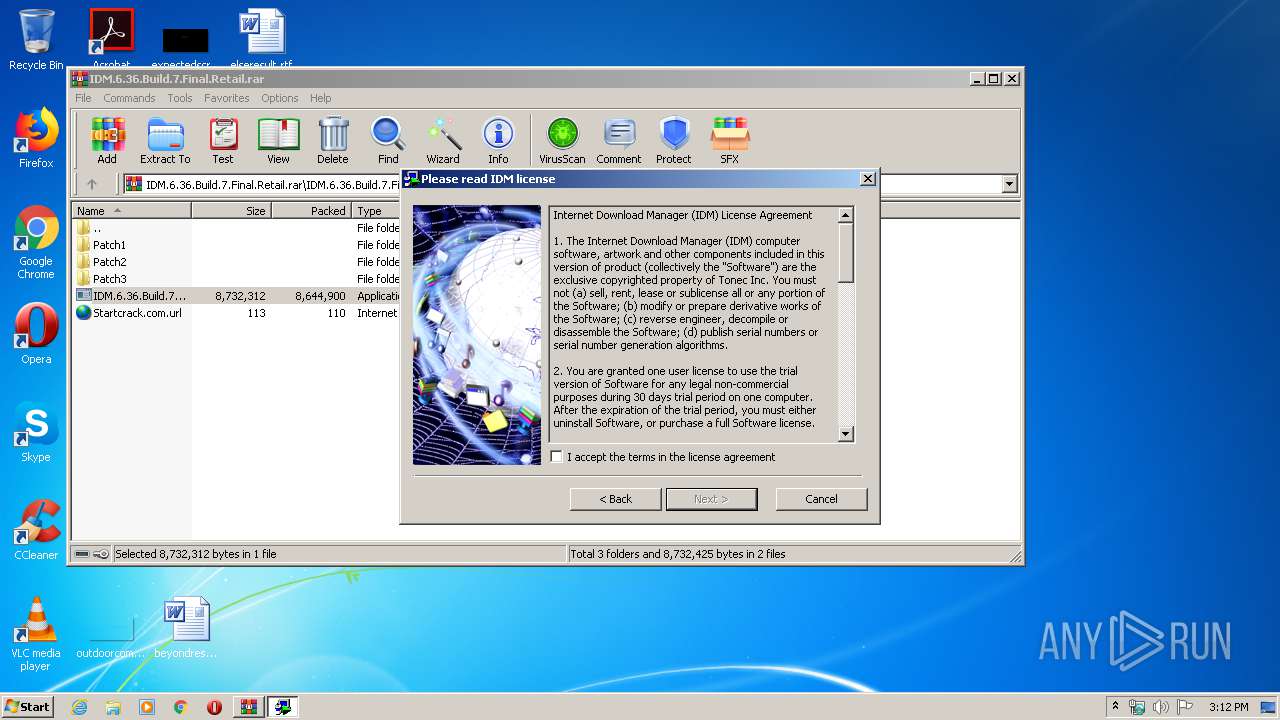Accept the license agreement terms checkbox
1280x720 pixels.
click(557, 457)
